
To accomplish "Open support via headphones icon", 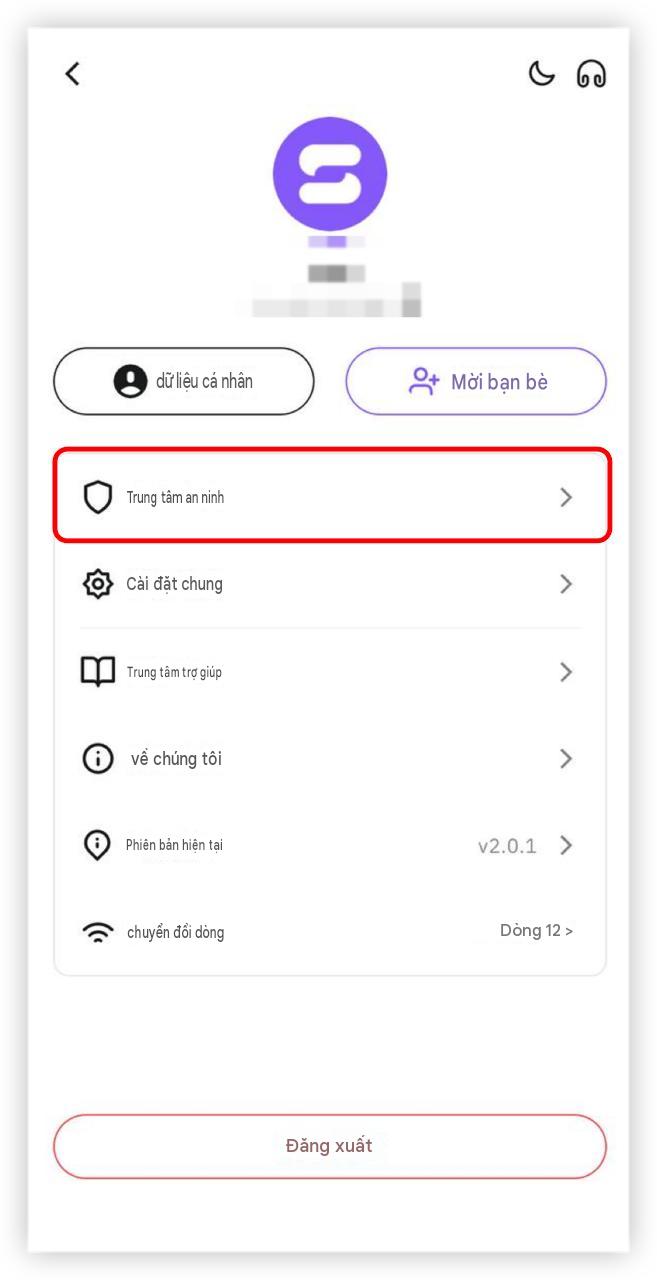I will coord(591,74).
